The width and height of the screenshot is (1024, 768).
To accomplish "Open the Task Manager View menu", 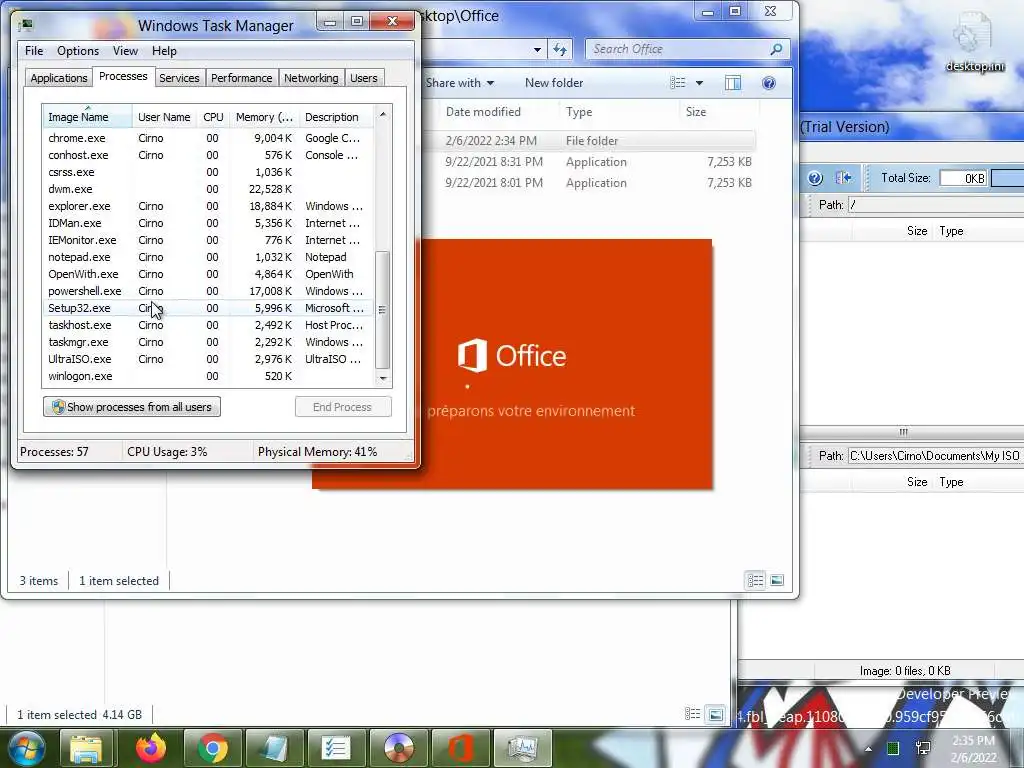I will pyautogui.click(x=125, y=51).
